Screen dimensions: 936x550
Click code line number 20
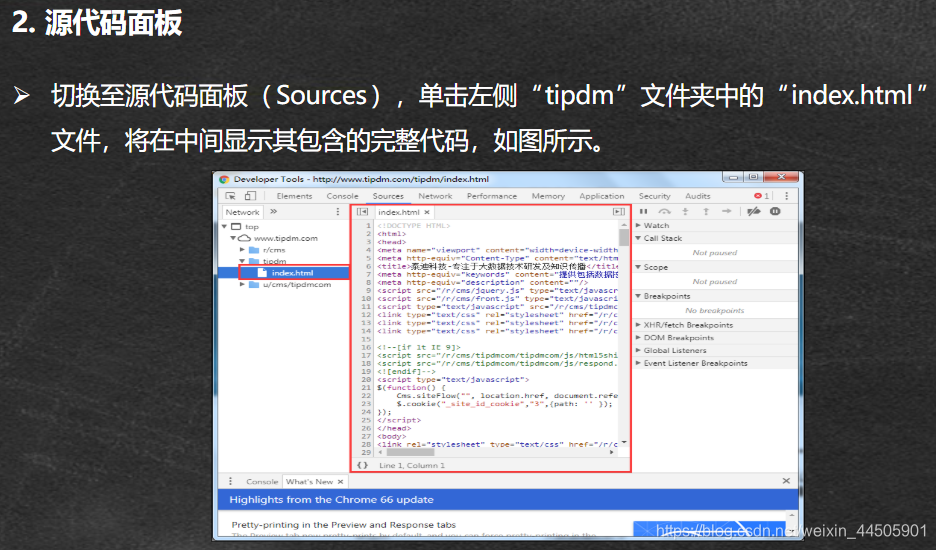tap(366, 379)
